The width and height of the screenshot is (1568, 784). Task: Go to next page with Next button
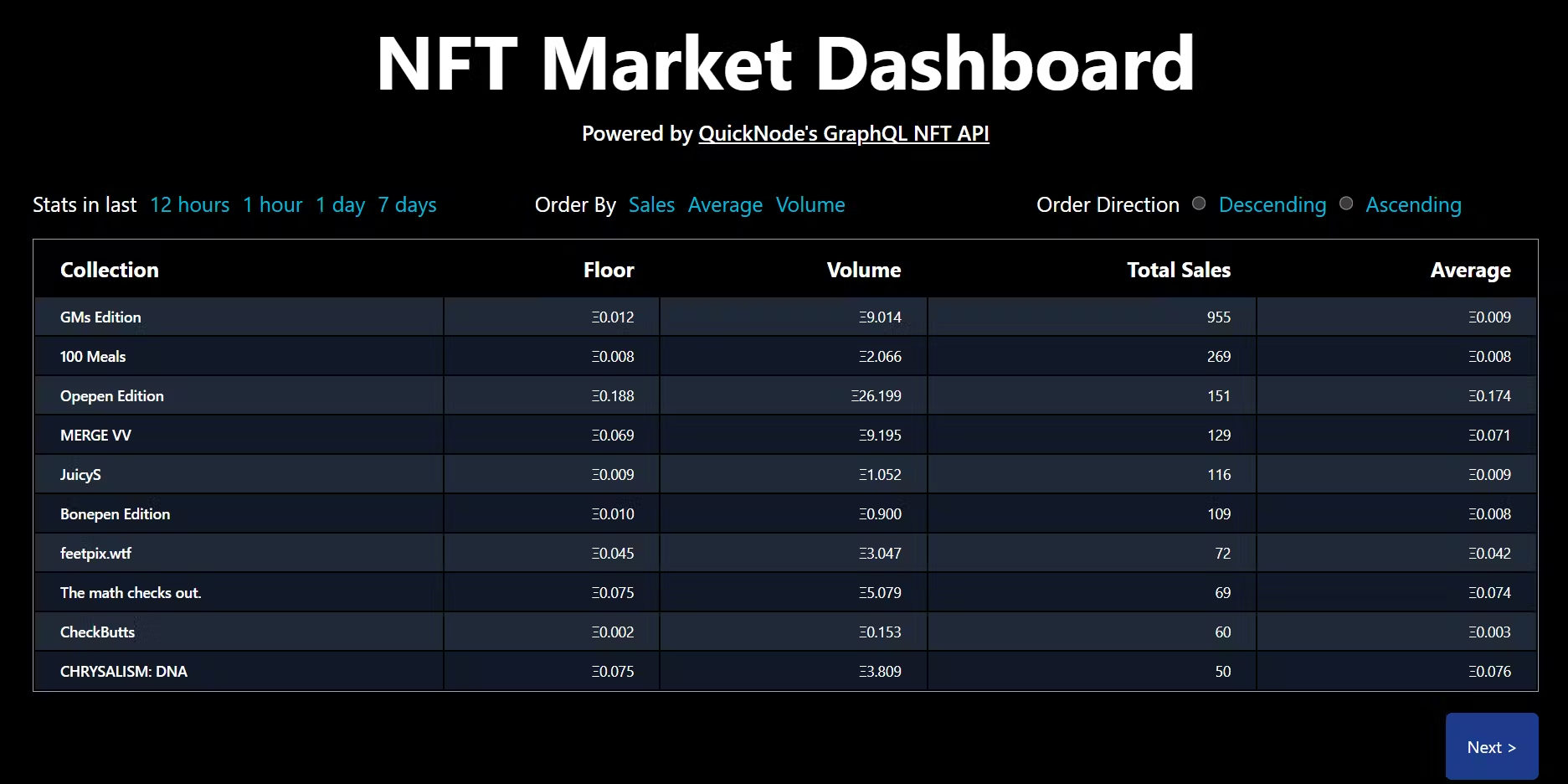1491,747
